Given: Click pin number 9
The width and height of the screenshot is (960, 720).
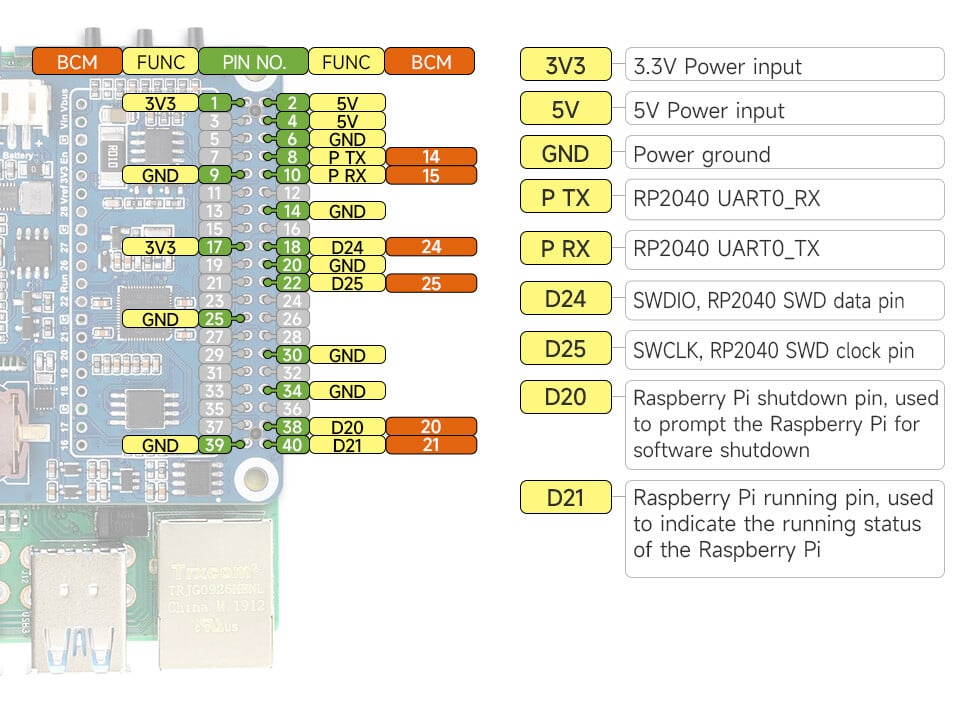Looking at the screenshot, I should [x=214, y=175].
